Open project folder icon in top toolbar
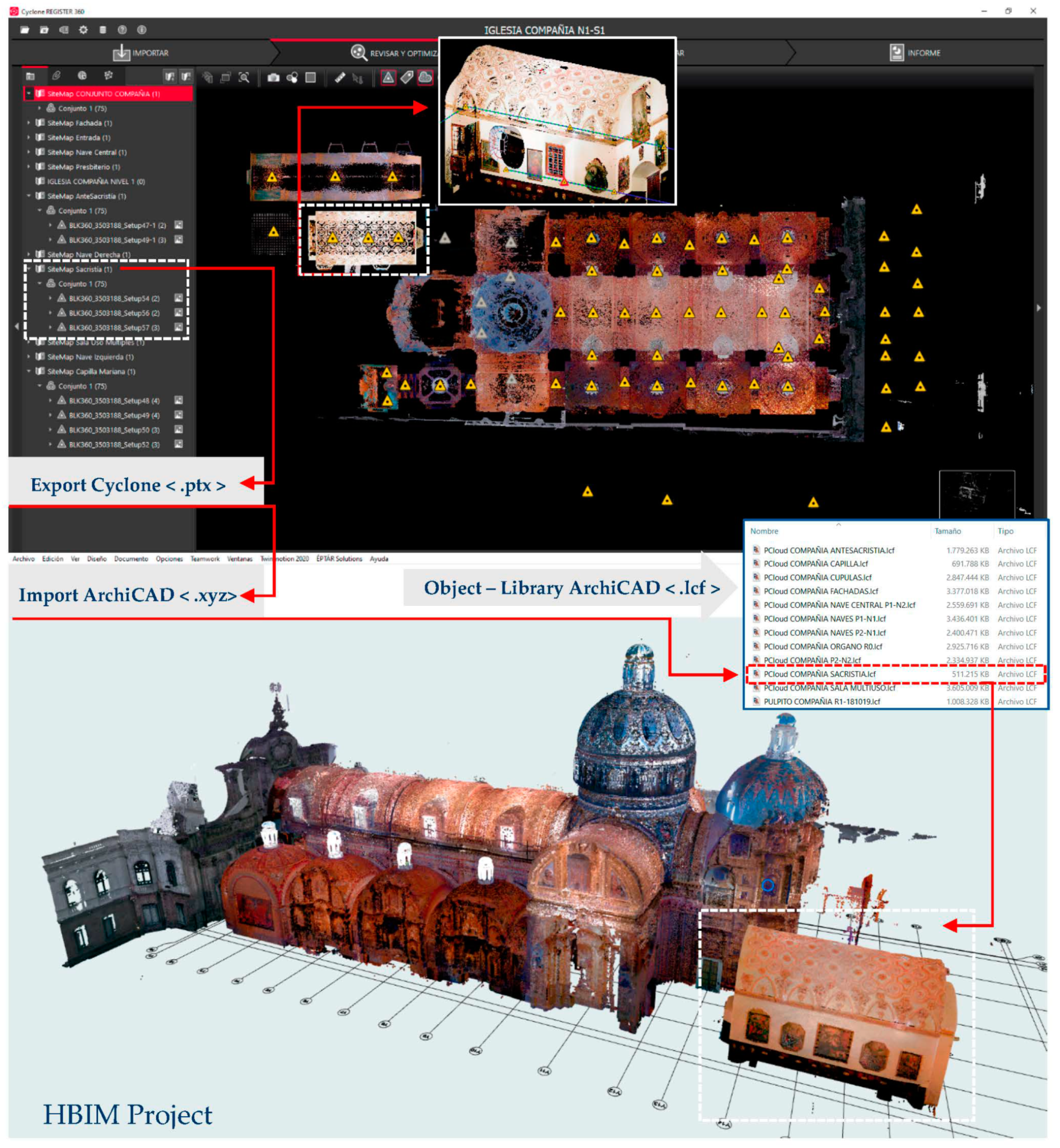This screenshot has width=1060, height=1148. click(25, 30)
